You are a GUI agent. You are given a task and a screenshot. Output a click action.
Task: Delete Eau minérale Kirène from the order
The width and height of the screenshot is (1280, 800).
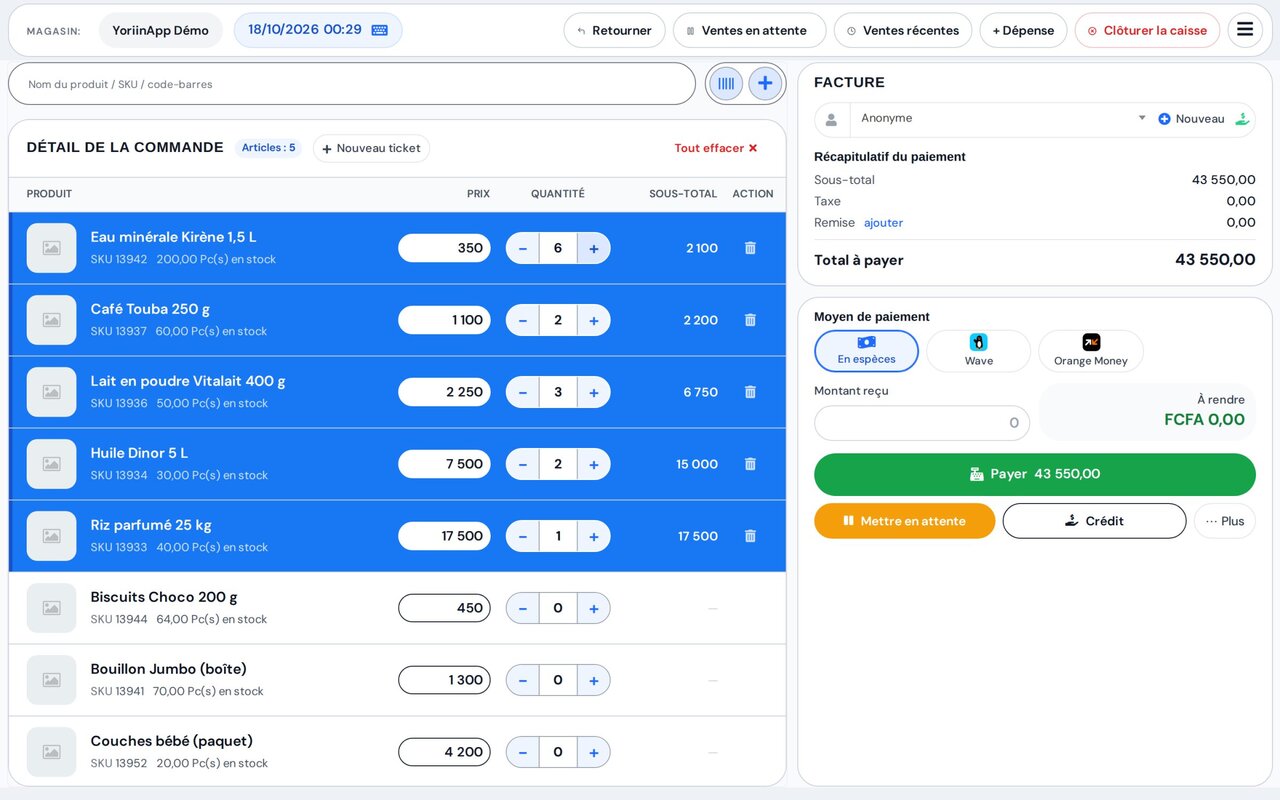click(x=750, y=248)
